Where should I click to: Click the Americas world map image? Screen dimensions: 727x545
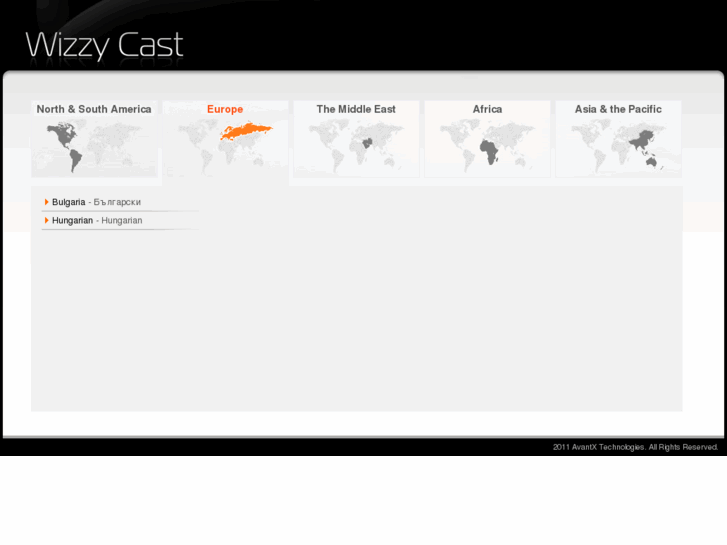[94, 146]
